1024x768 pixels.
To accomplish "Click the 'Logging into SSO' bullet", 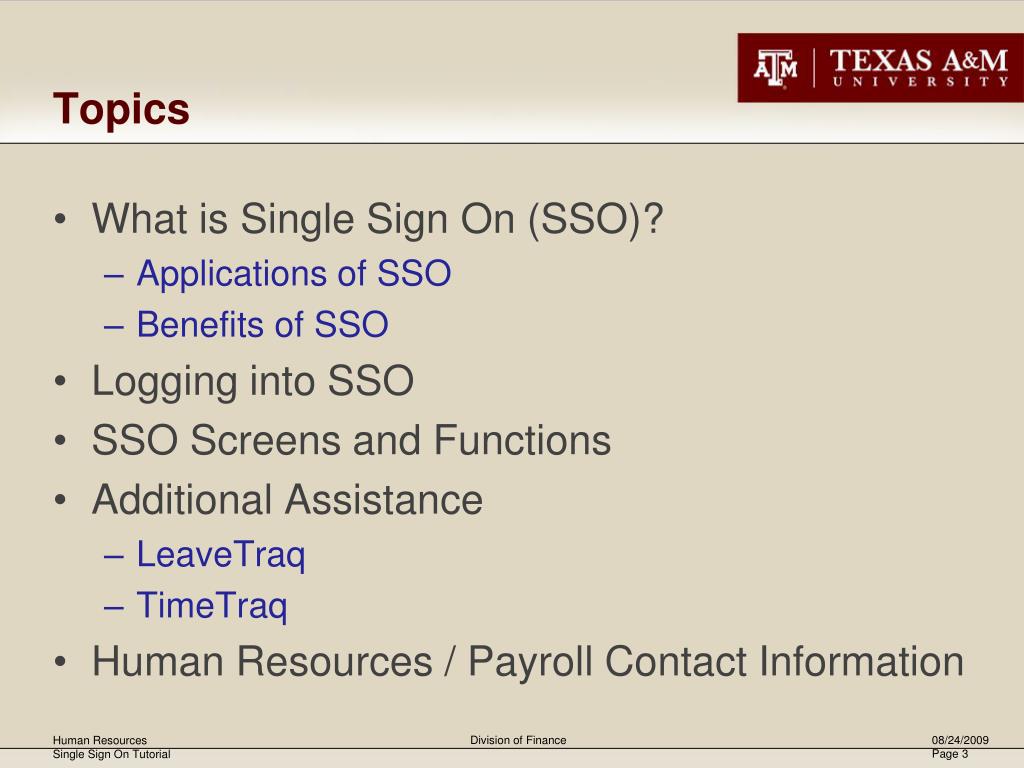I will pos(253,381).
